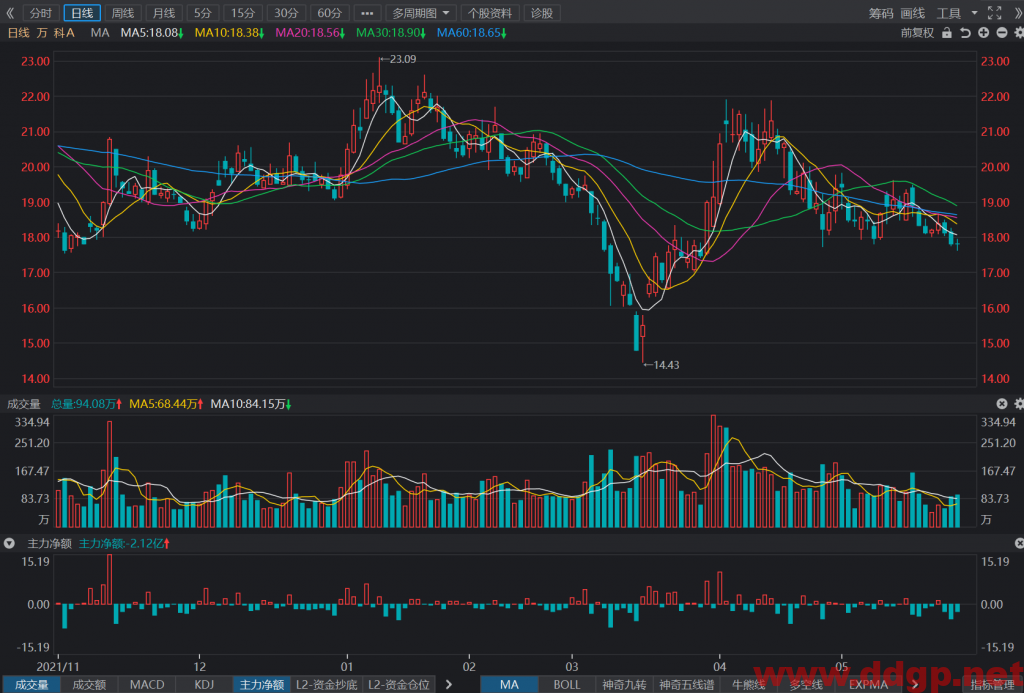Screen dimensions: 1024x693
Task: Collapse 主力净额 panel with circle arrow
Action: (x=9, y=543)
